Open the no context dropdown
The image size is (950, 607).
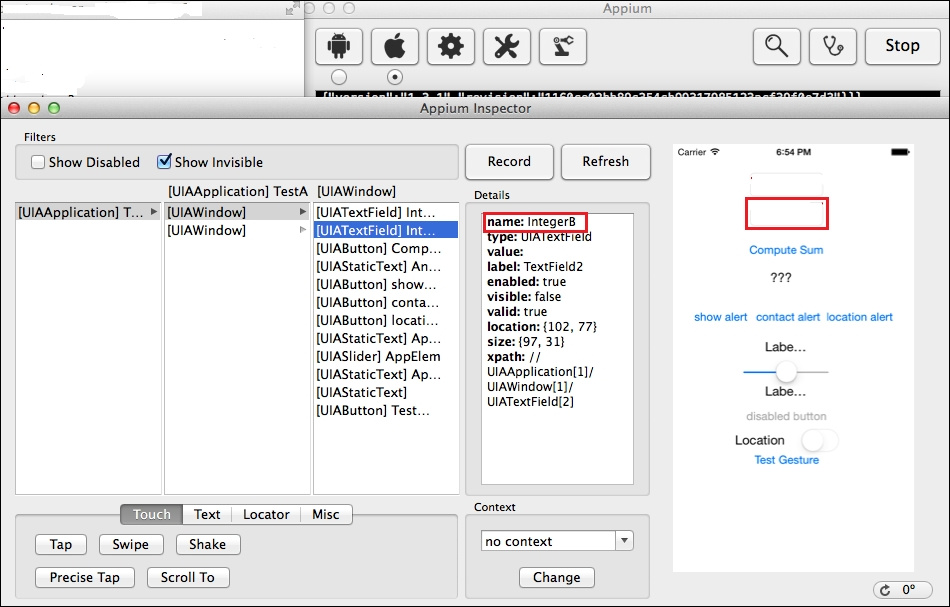[625, 540]
